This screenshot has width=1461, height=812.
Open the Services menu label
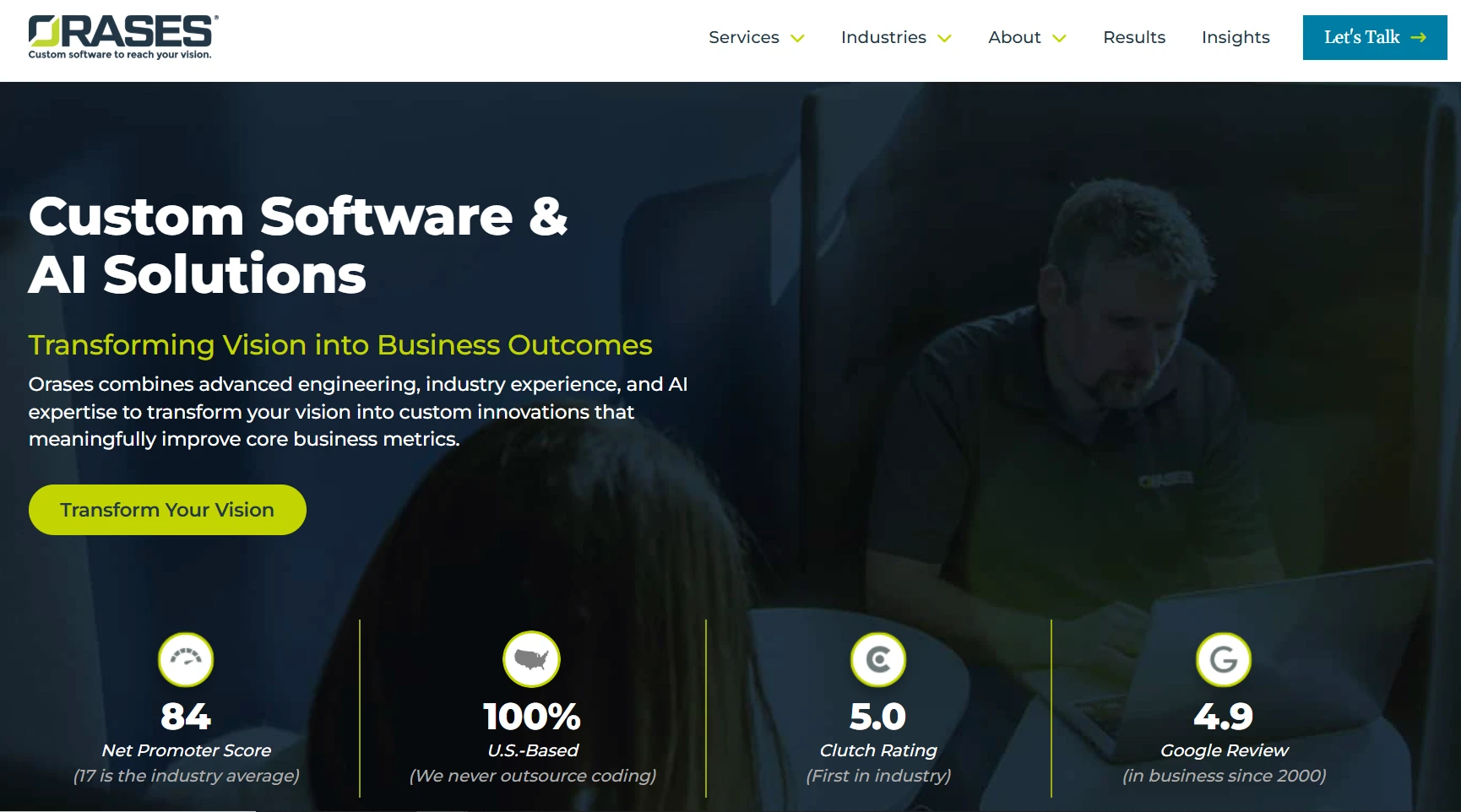pyautogui.click(x=744, y=37)
